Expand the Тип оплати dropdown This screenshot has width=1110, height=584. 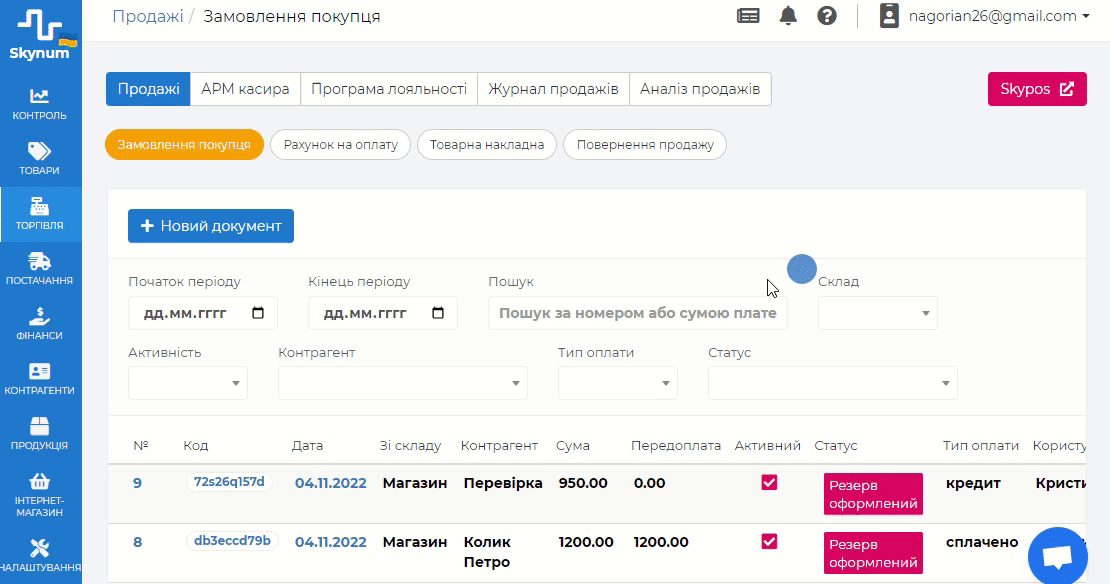tap(617, 383)
